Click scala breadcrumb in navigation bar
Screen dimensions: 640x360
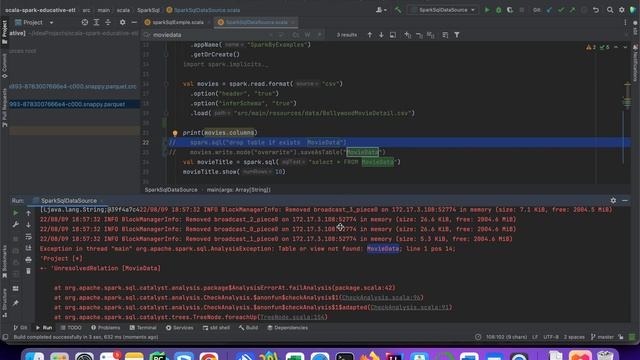pyautogui.click(x=123, y=10)
